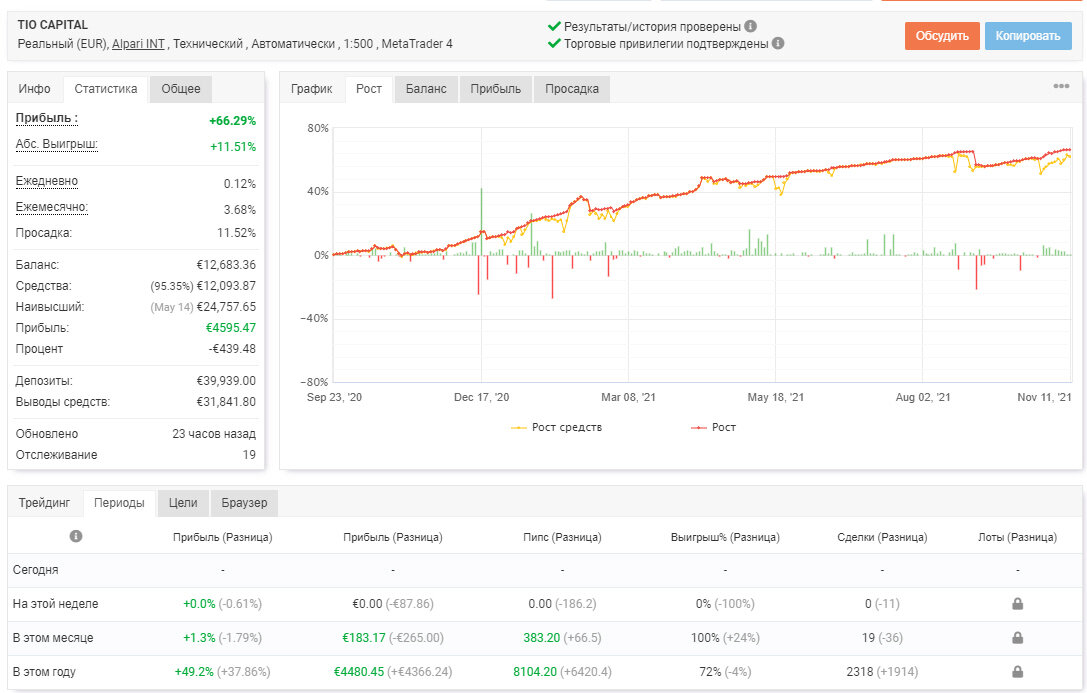Click the €4480.45 yearly profit cell
The image size is (1087, 693).
(392, 672)
